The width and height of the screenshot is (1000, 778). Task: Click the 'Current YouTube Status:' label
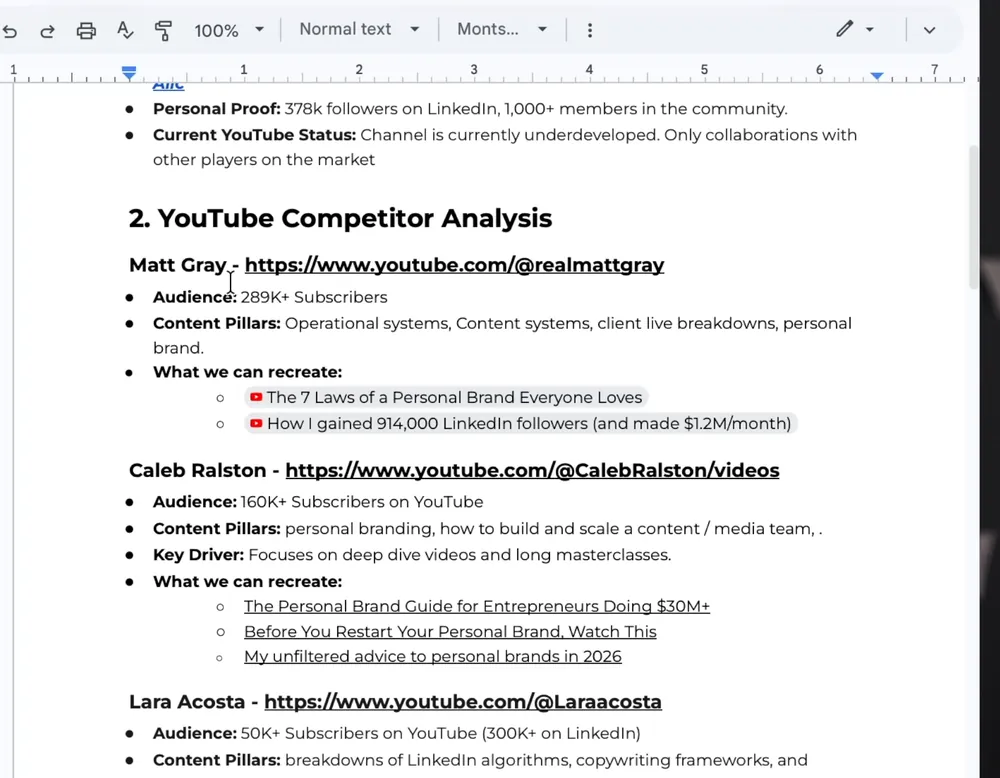tap(254, 135)
